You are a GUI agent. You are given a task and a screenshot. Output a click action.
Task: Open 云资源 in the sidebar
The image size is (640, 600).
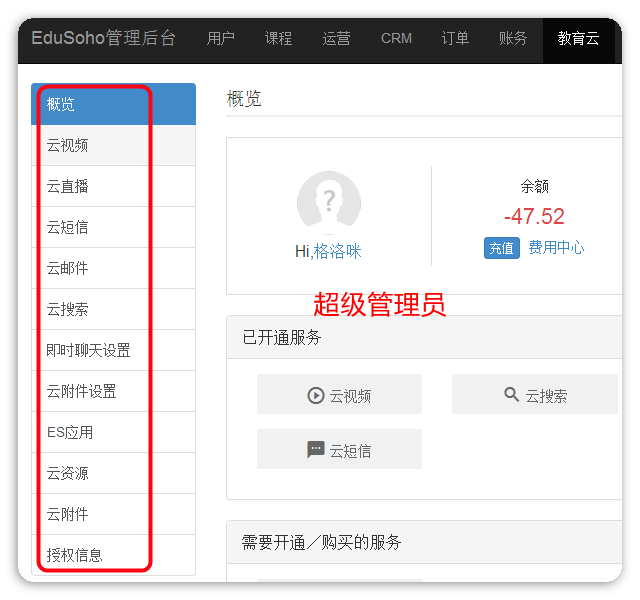(x=113, y=473)
